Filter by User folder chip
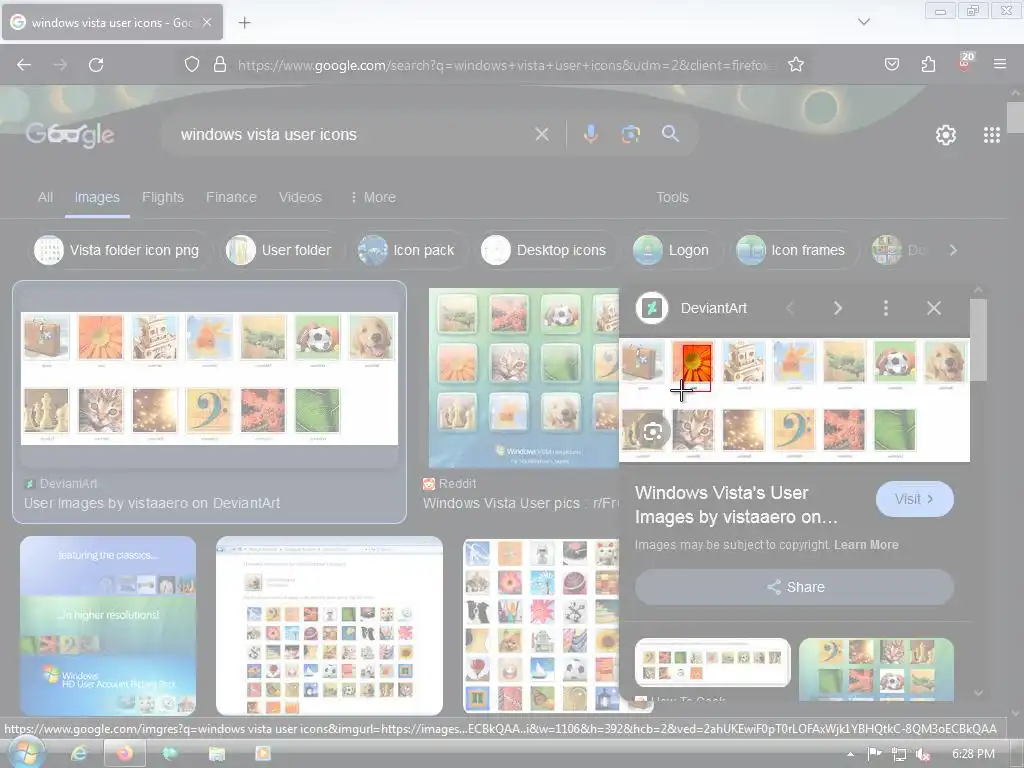Image resolution: width=1024 pixels, height=768 pixels. pos(283,250)
